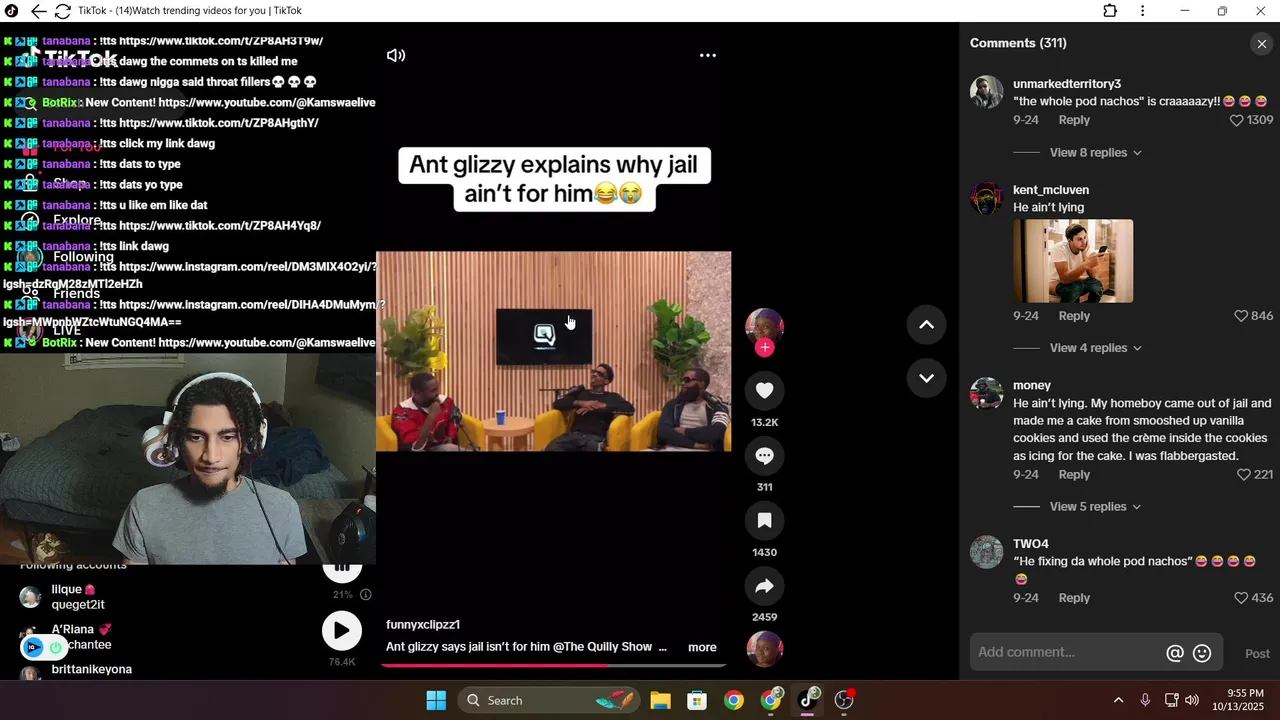The height and width of the screenshot is (720, 1280).
Task: Open Google Chrome from taskbar
Action: tap(734, 700)
